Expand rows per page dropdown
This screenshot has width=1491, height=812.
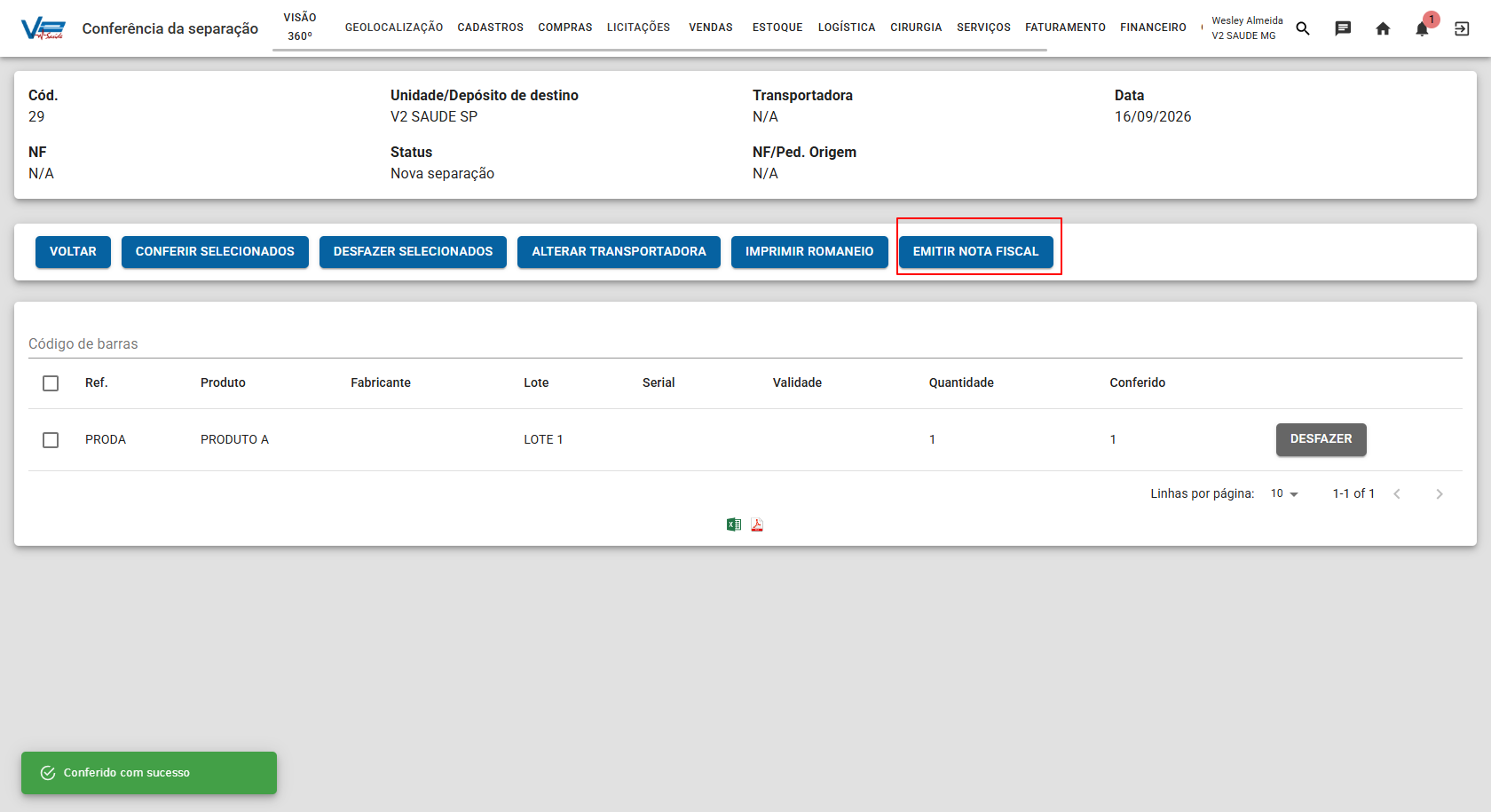coord(1284,493)
